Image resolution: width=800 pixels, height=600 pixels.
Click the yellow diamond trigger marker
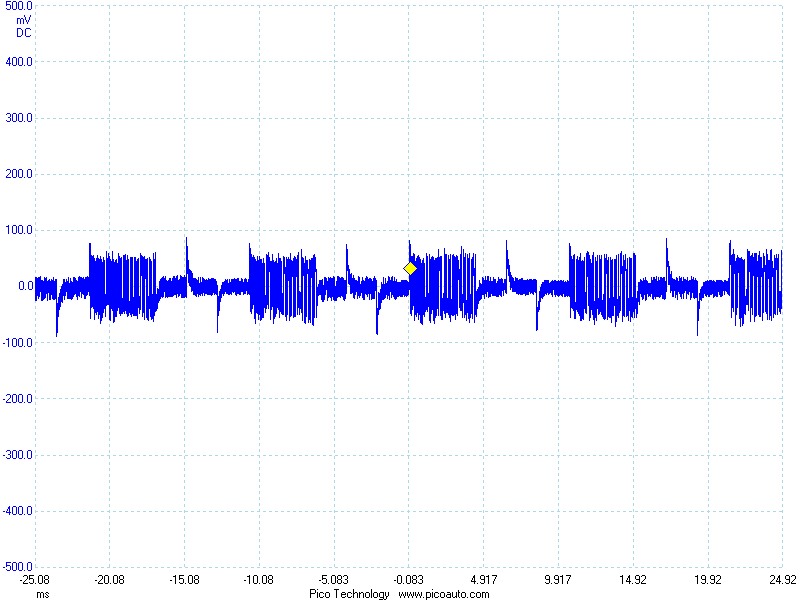(410, 268)
